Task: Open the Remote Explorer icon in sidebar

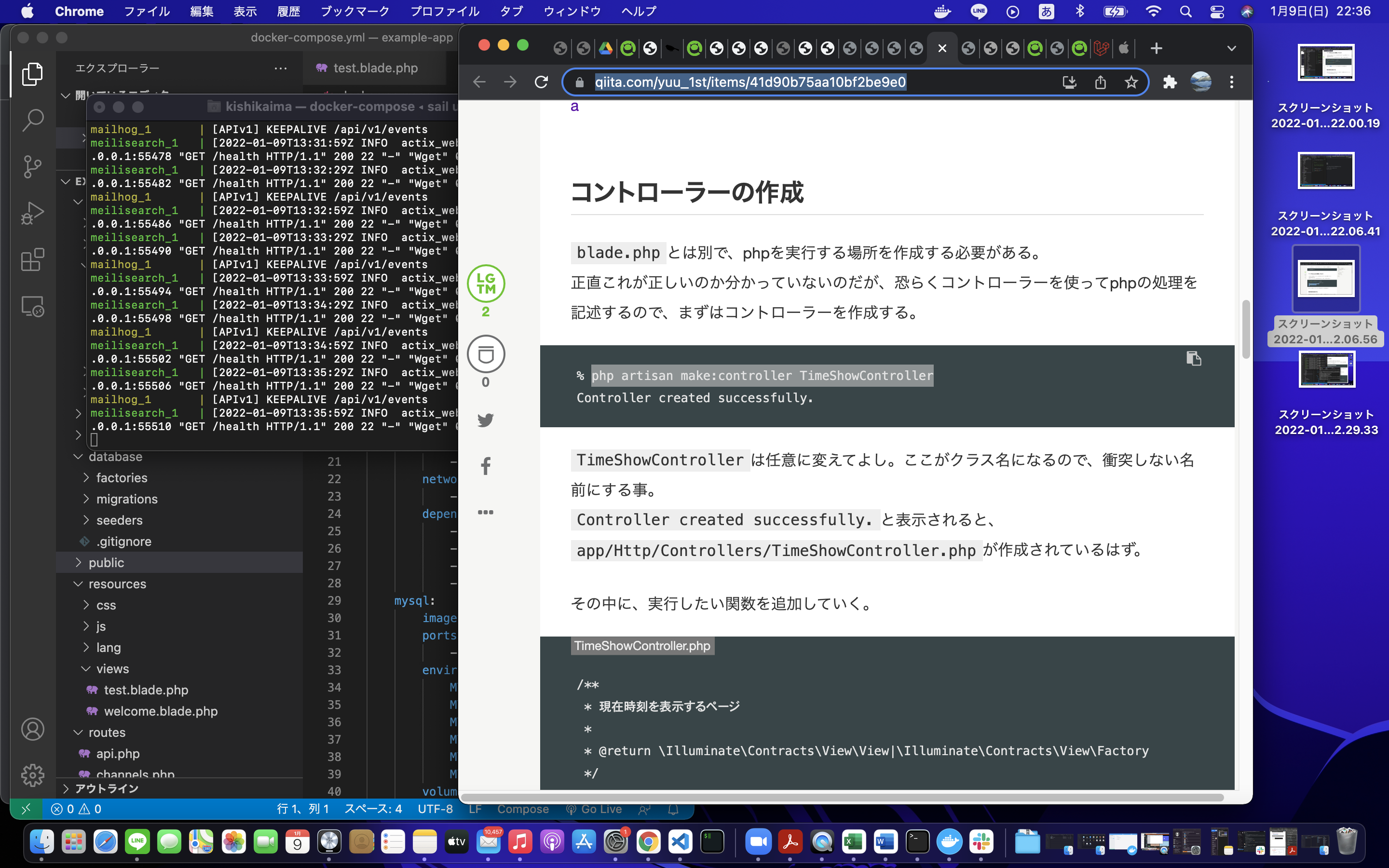Action: click(x=32, y=306)
